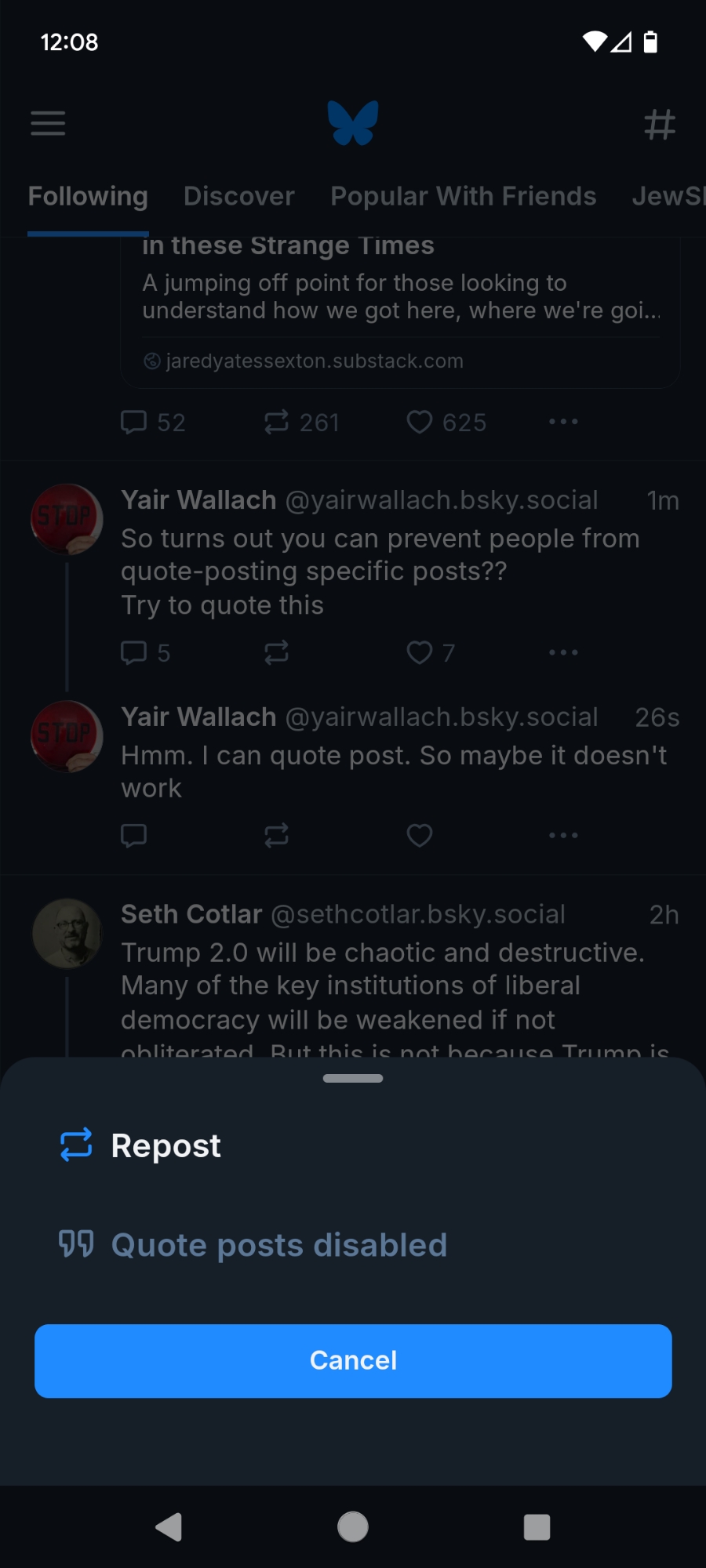
Task: Reply to Yair Wallach's "Try to quote this" post
Action: tap(134, 652)
